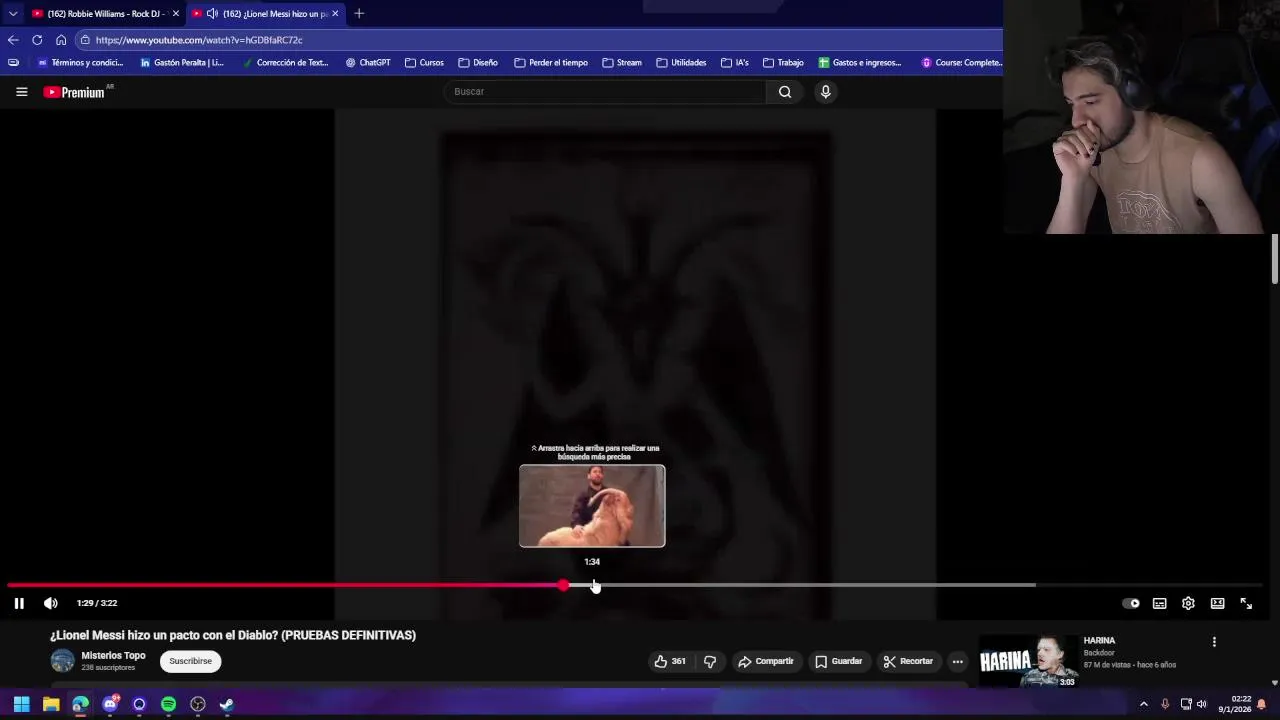This screenshot has height=720, width=1280.
Task: Mute the video volume
Action: (51, 603)
